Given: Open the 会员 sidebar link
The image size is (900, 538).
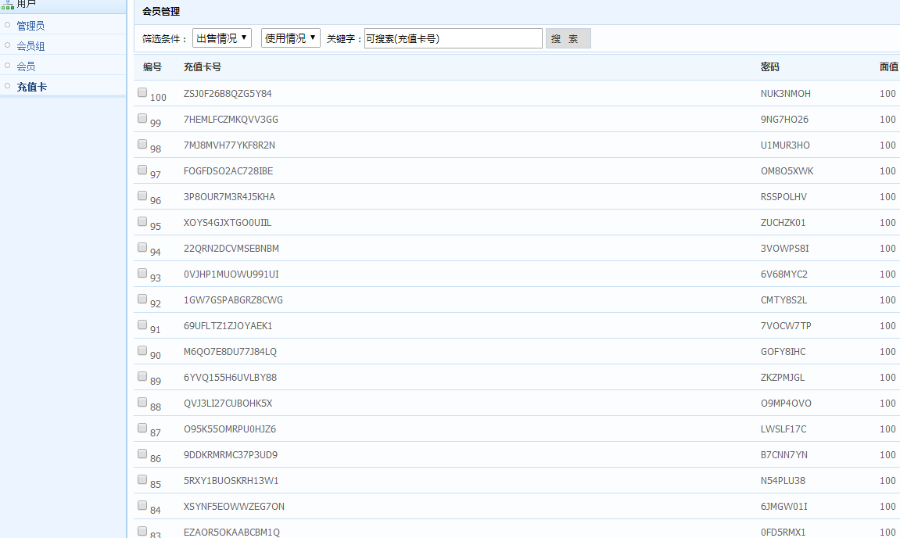Looking at the screenshot, I should click(26, 66).
